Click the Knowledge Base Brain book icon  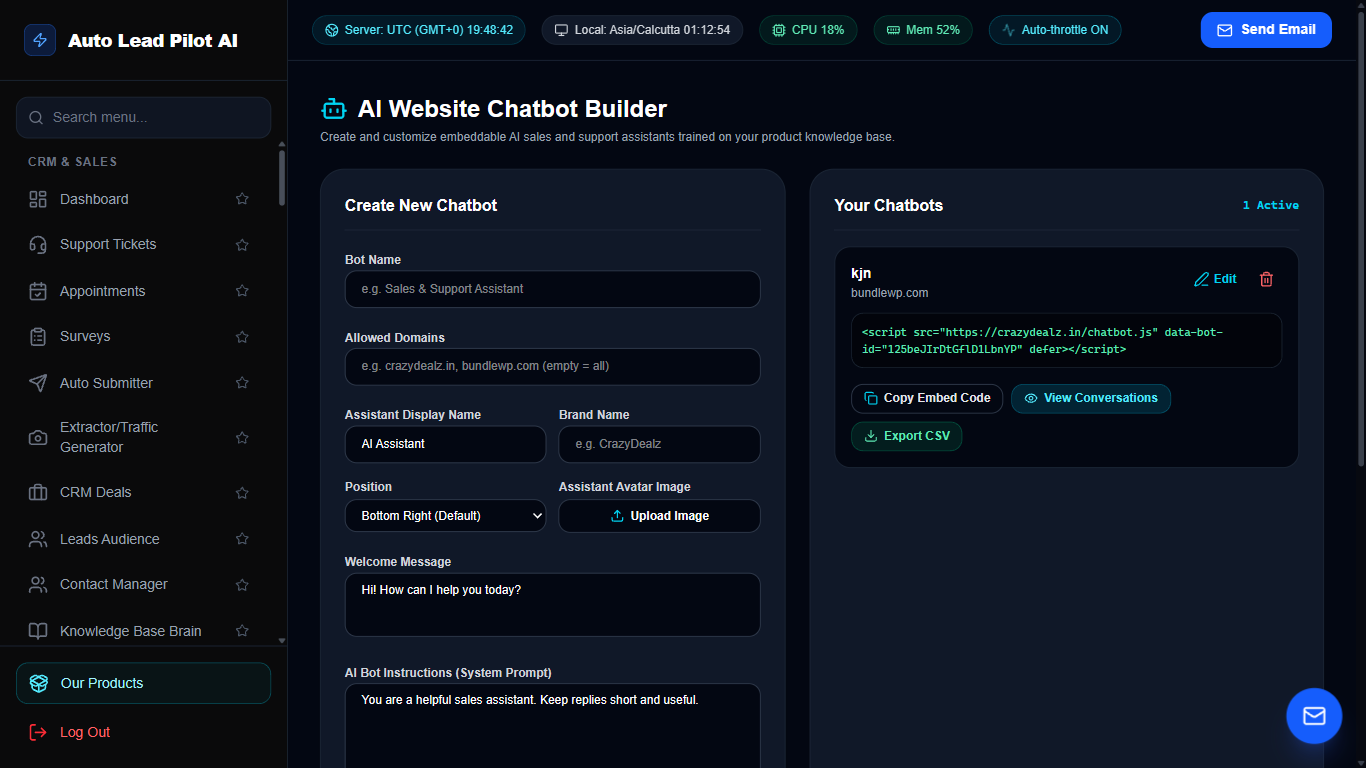pyautogui.click(x=38, y=631)
